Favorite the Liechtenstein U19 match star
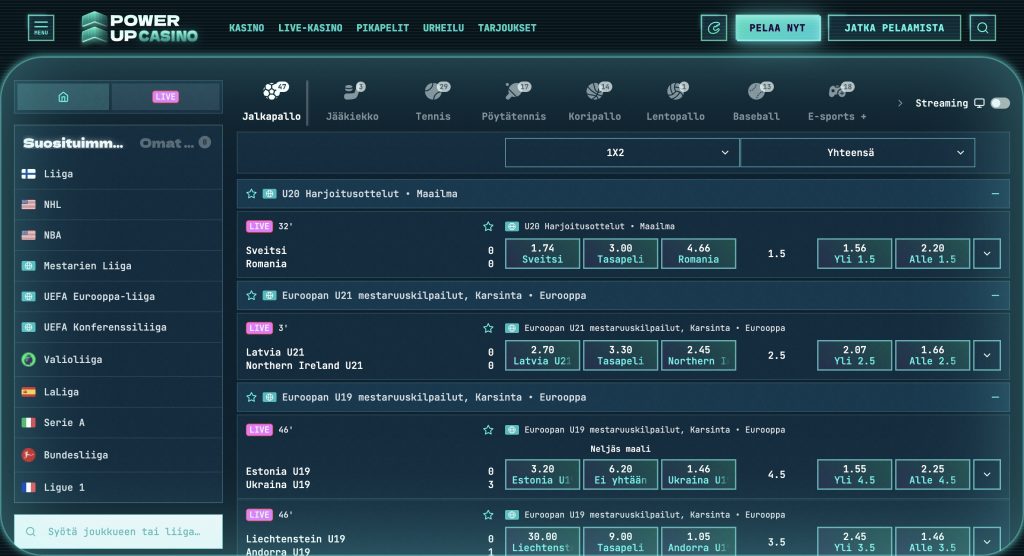This screenshot has width=1024, height=556. [488, 515]
